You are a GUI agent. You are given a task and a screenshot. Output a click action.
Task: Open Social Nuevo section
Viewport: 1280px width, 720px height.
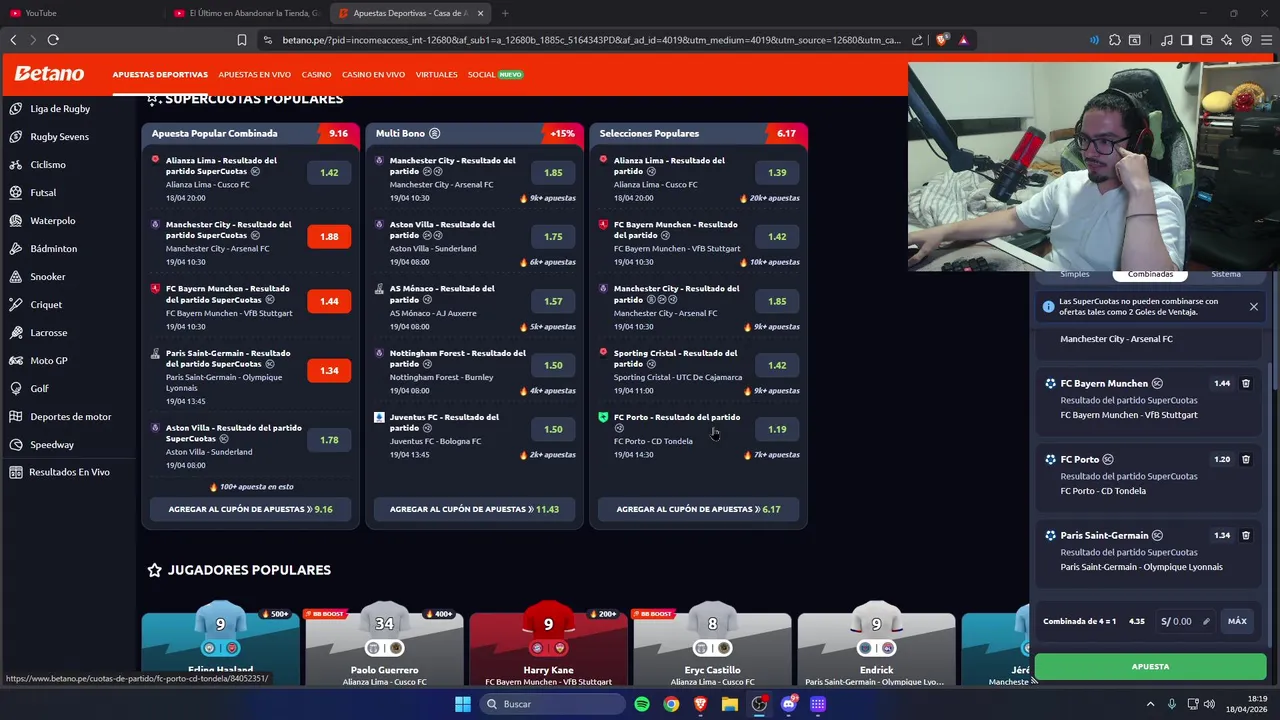[x=495, y=75]
